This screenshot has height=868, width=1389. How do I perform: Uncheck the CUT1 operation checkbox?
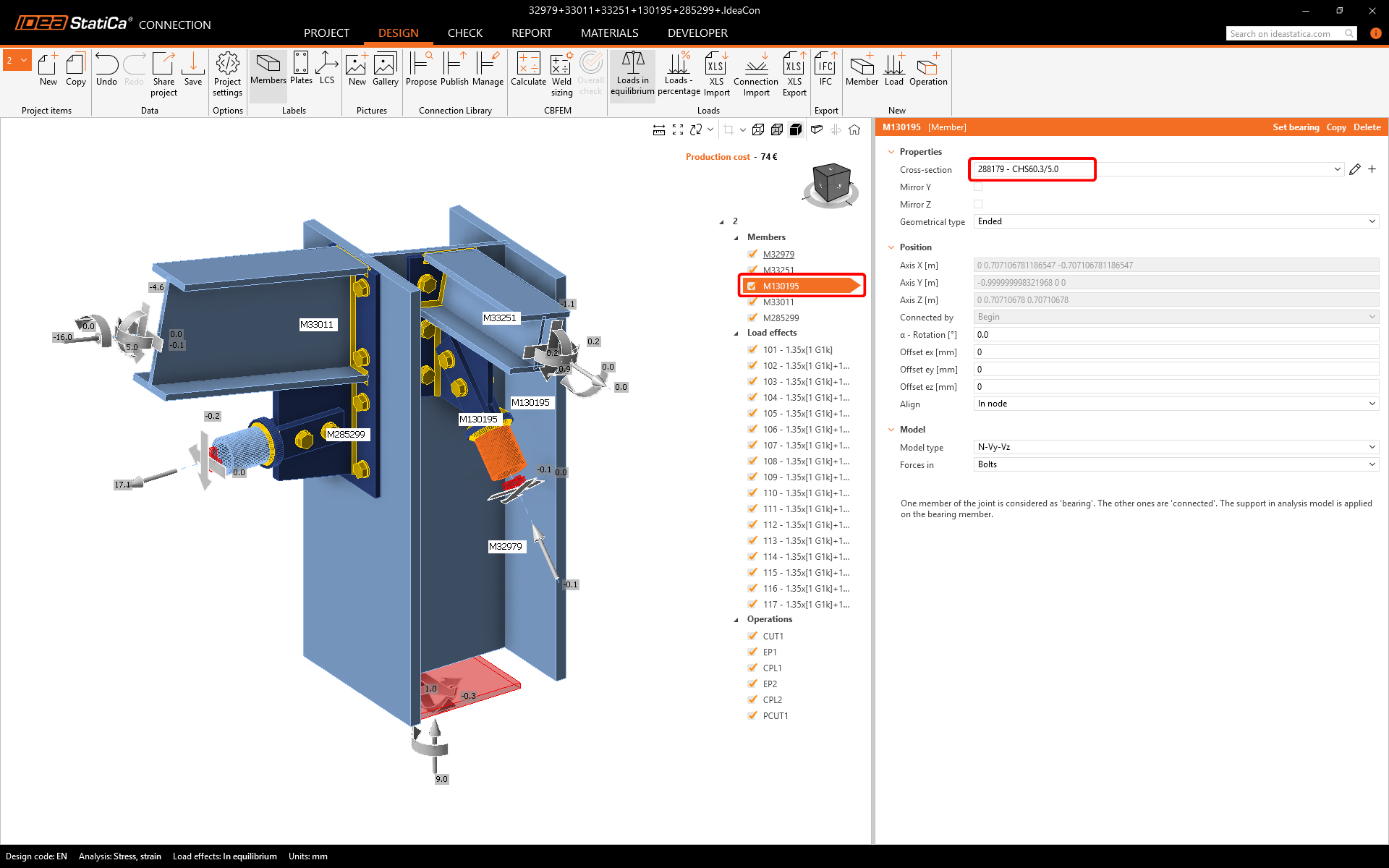click(752, 636)
